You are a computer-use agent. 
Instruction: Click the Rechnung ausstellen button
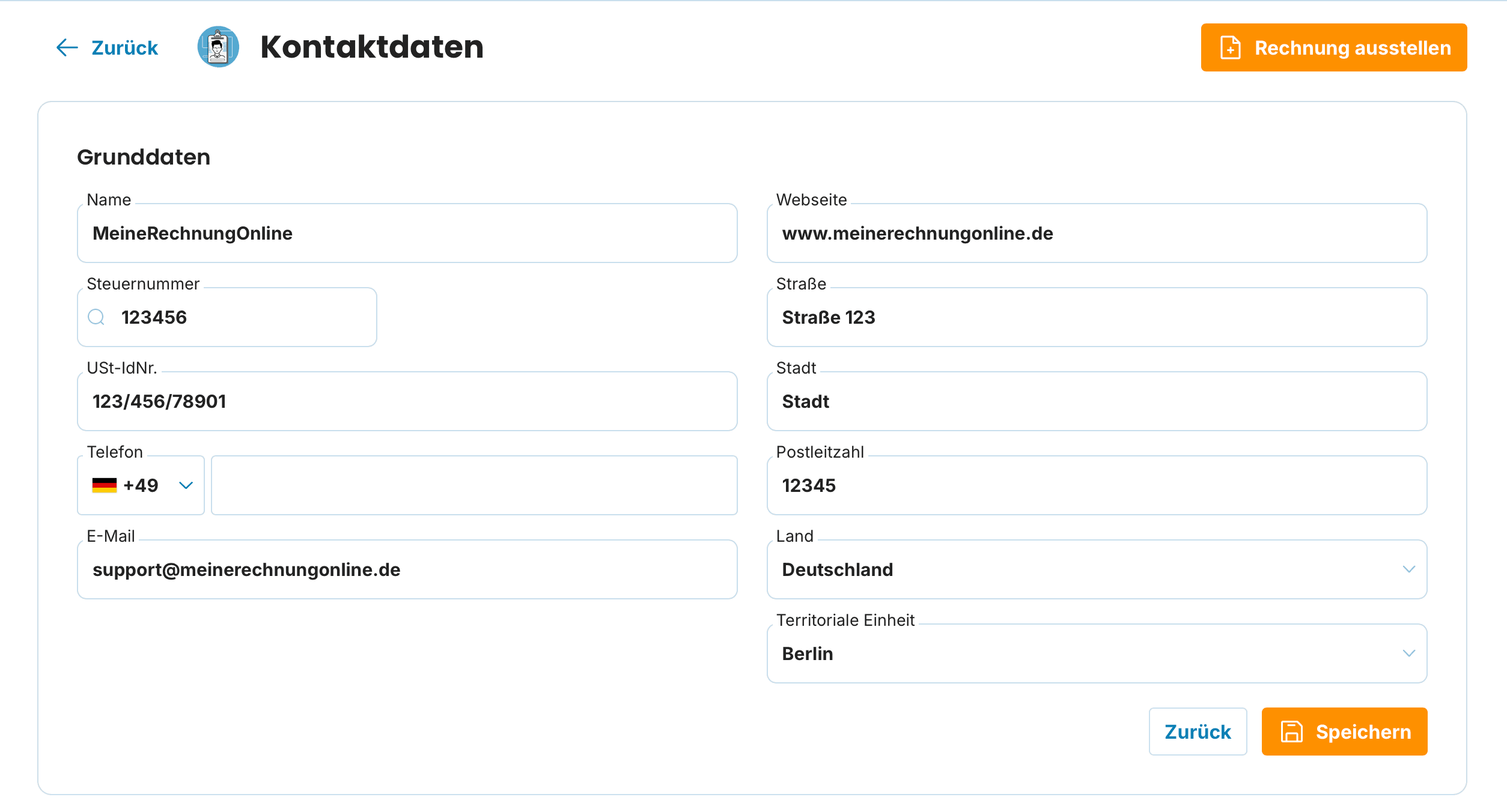[x=1334, y=47]
